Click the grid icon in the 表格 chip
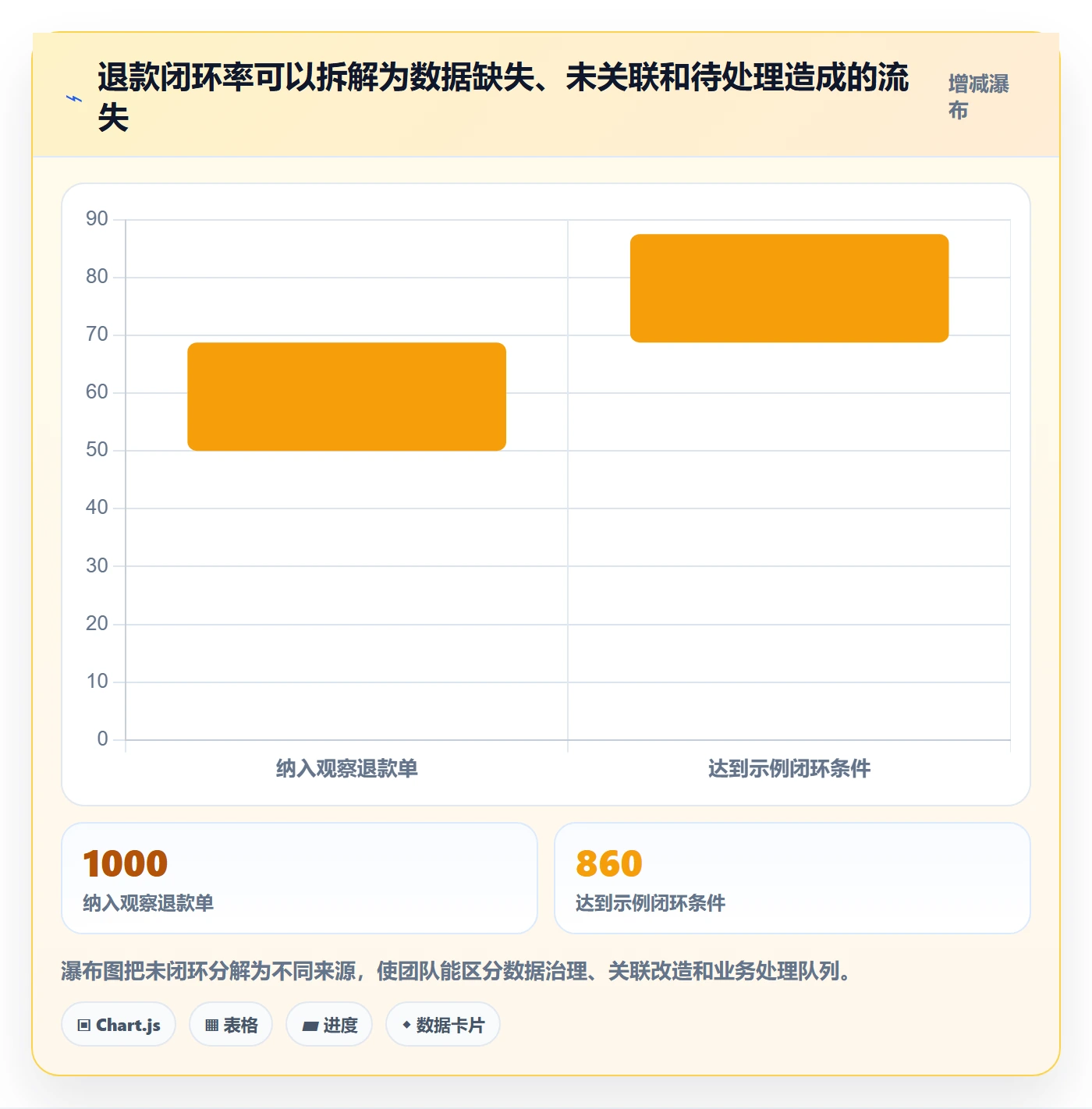 point(211,1026)
